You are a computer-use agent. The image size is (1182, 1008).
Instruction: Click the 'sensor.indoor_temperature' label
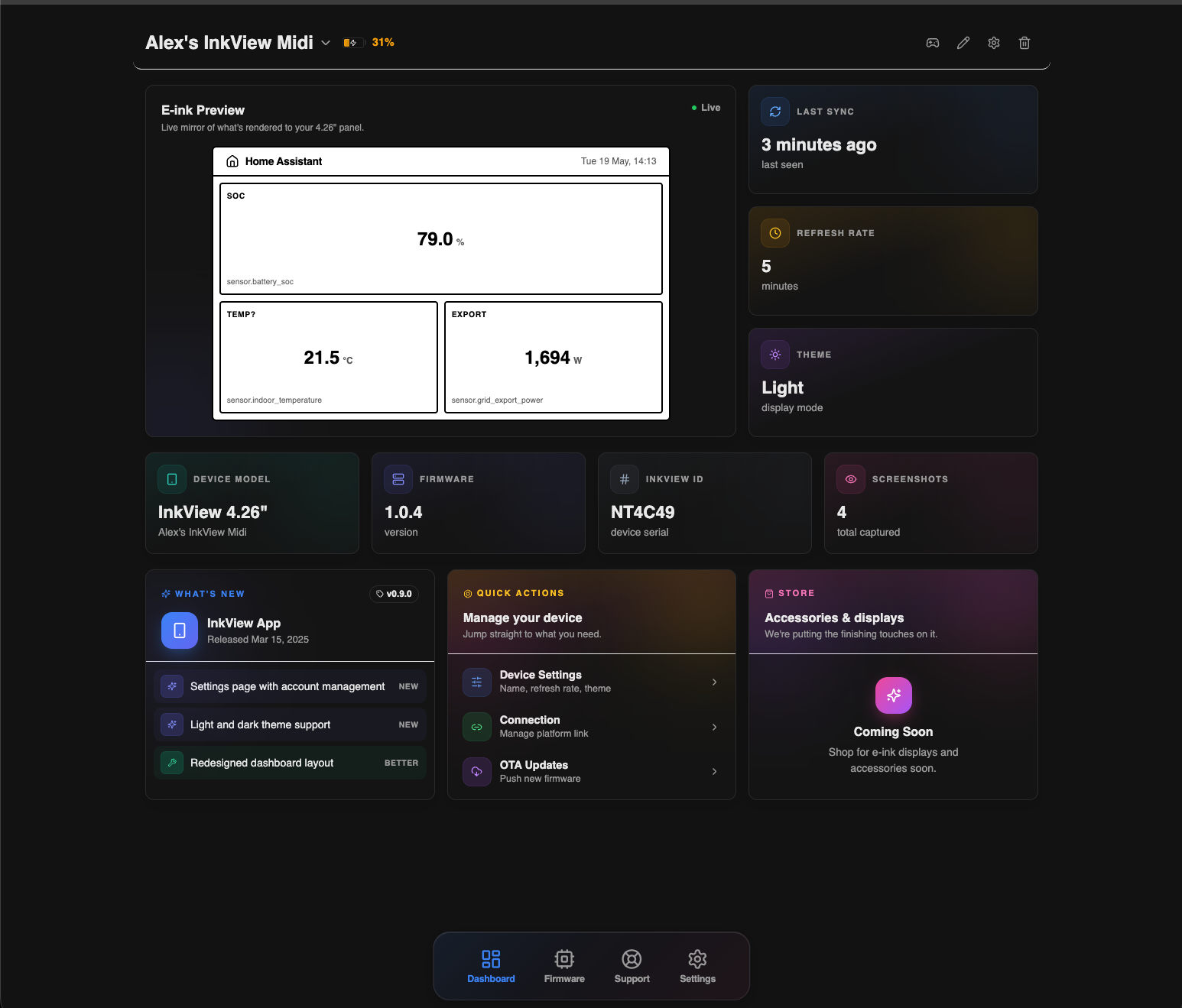274,400
